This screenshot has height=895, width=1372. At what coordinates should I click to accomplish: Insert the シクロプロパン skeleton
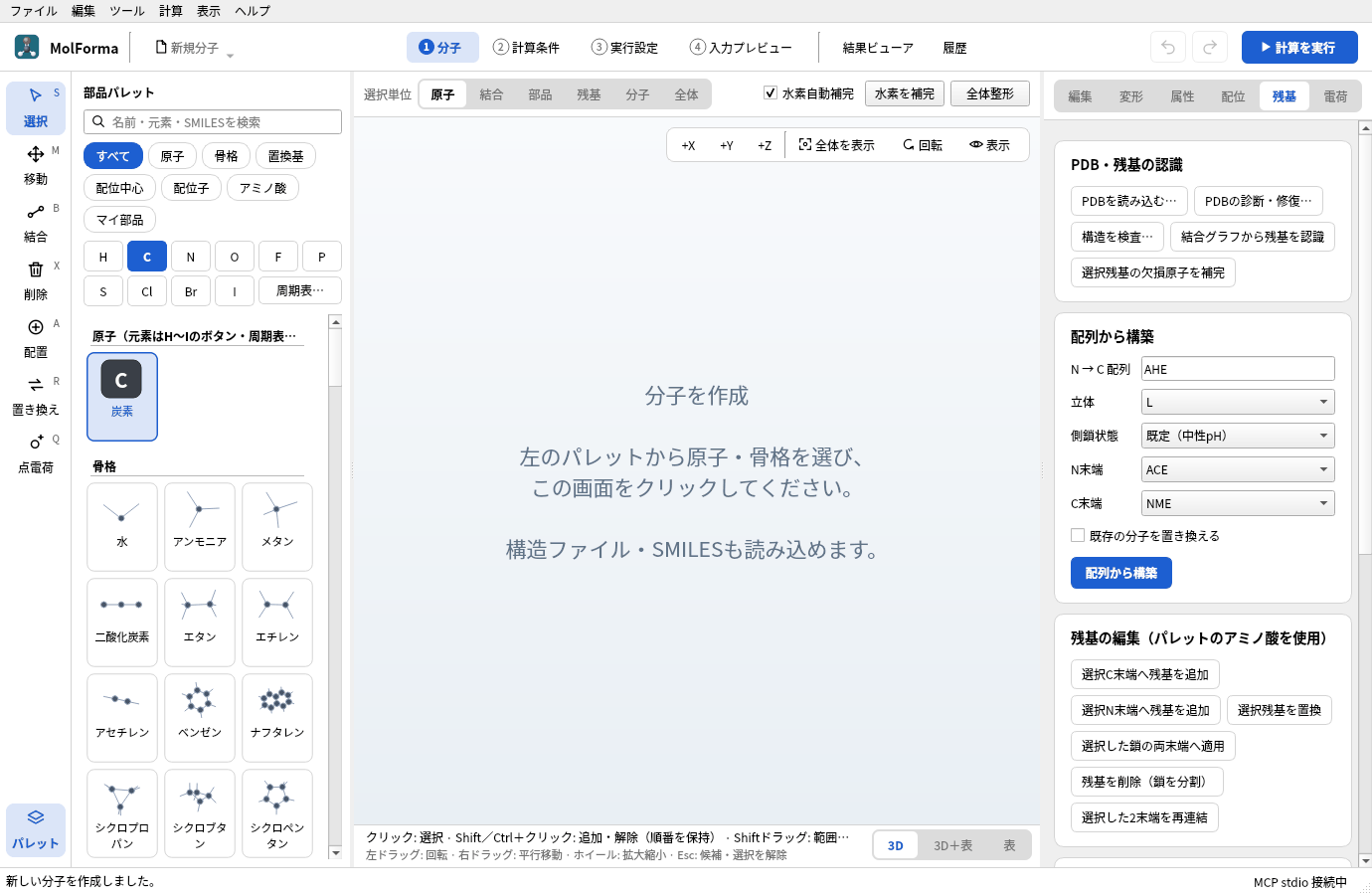(x=122, y=812)
